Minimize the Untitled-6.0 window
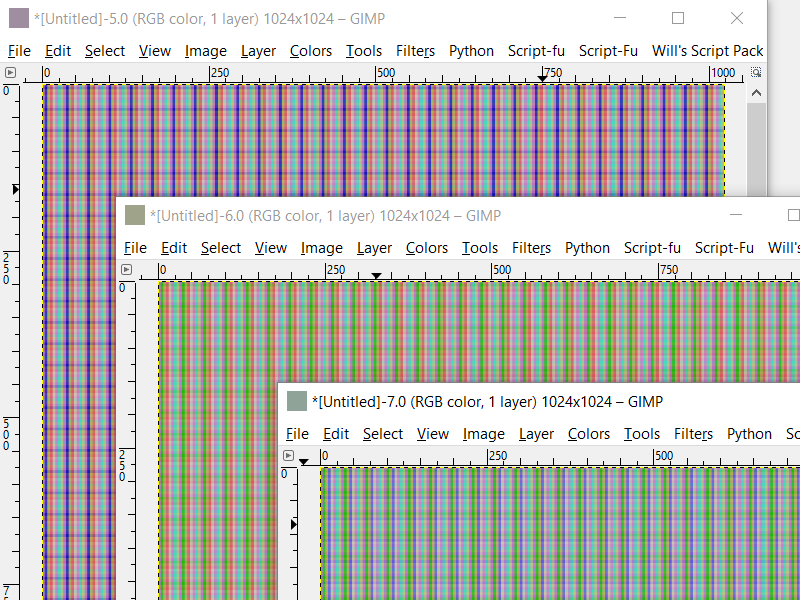800x600 pixels. 736,215
